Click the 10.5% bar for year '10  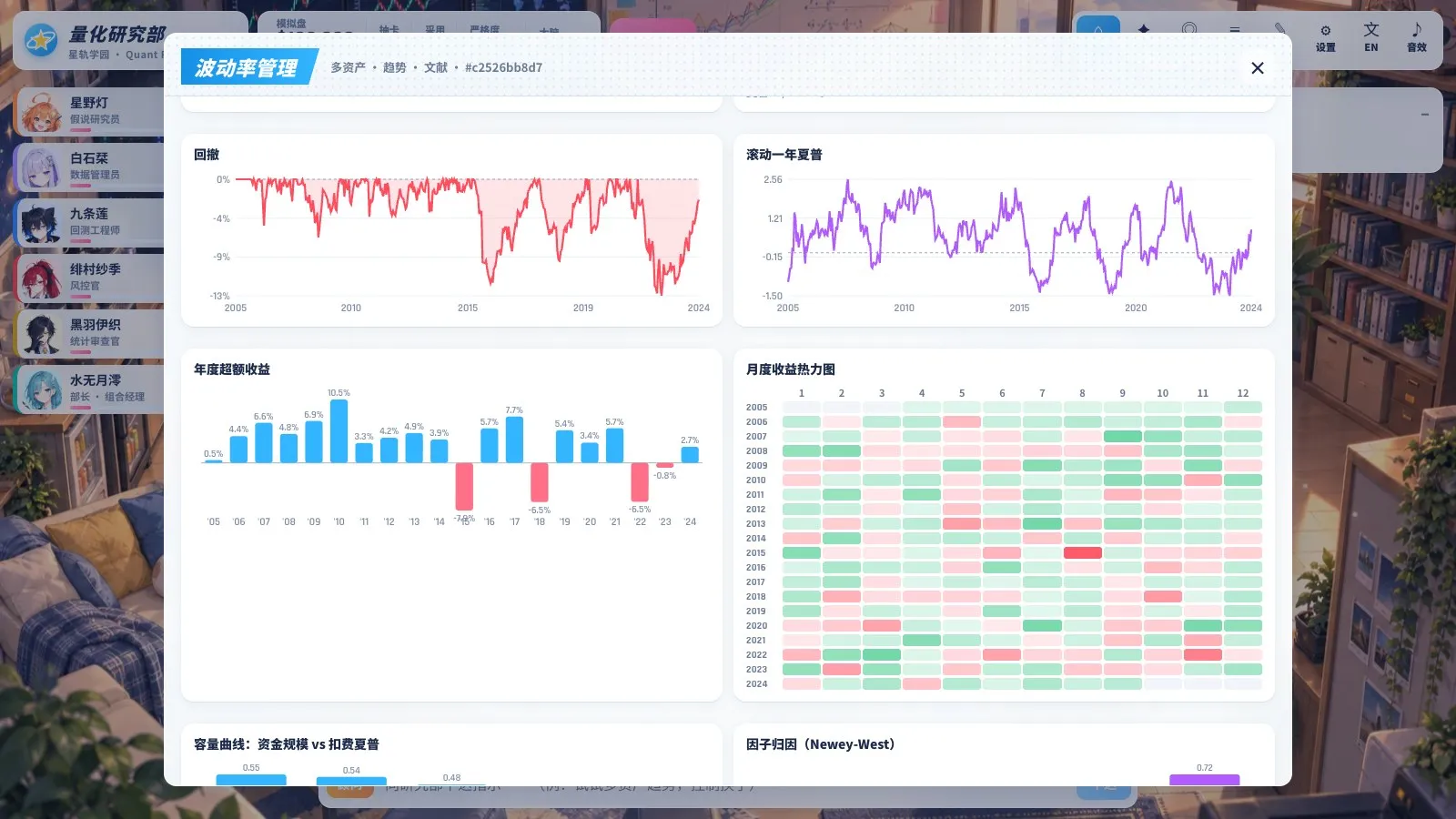pyautogui.click(x=339, y=431)
